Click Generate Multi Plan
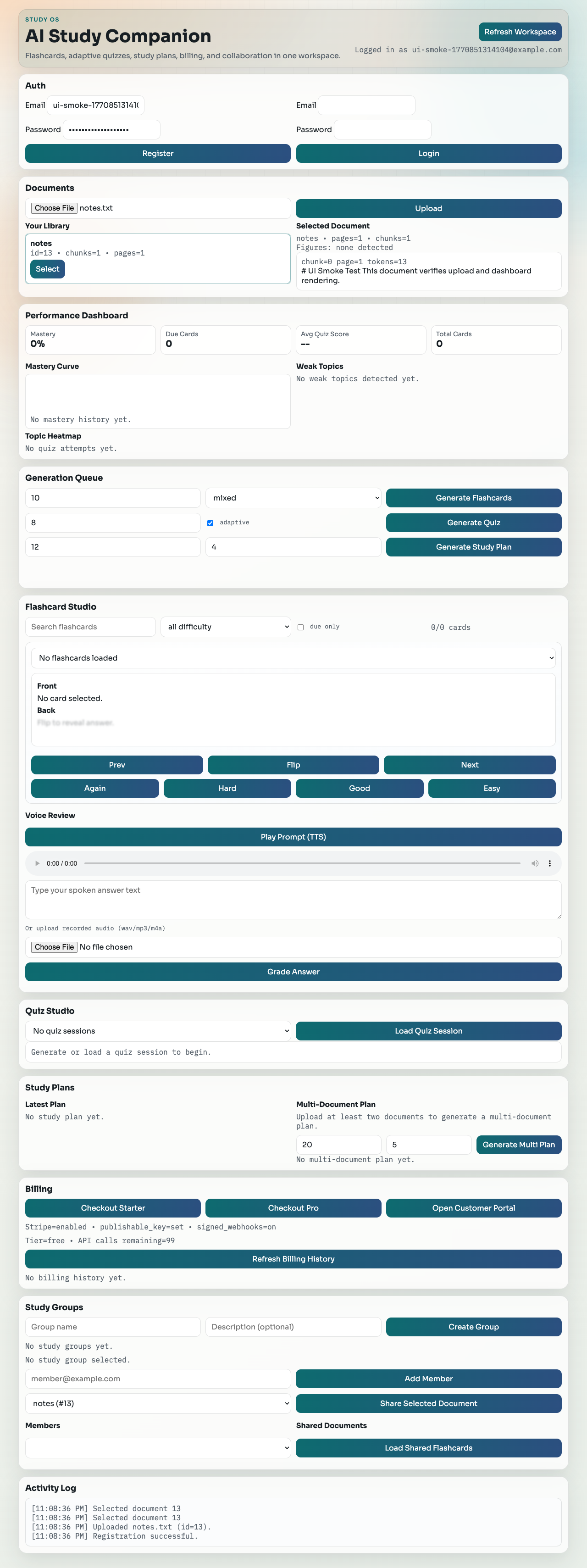The height and width of the screenshot is (1568, 587). [519, 1145]
